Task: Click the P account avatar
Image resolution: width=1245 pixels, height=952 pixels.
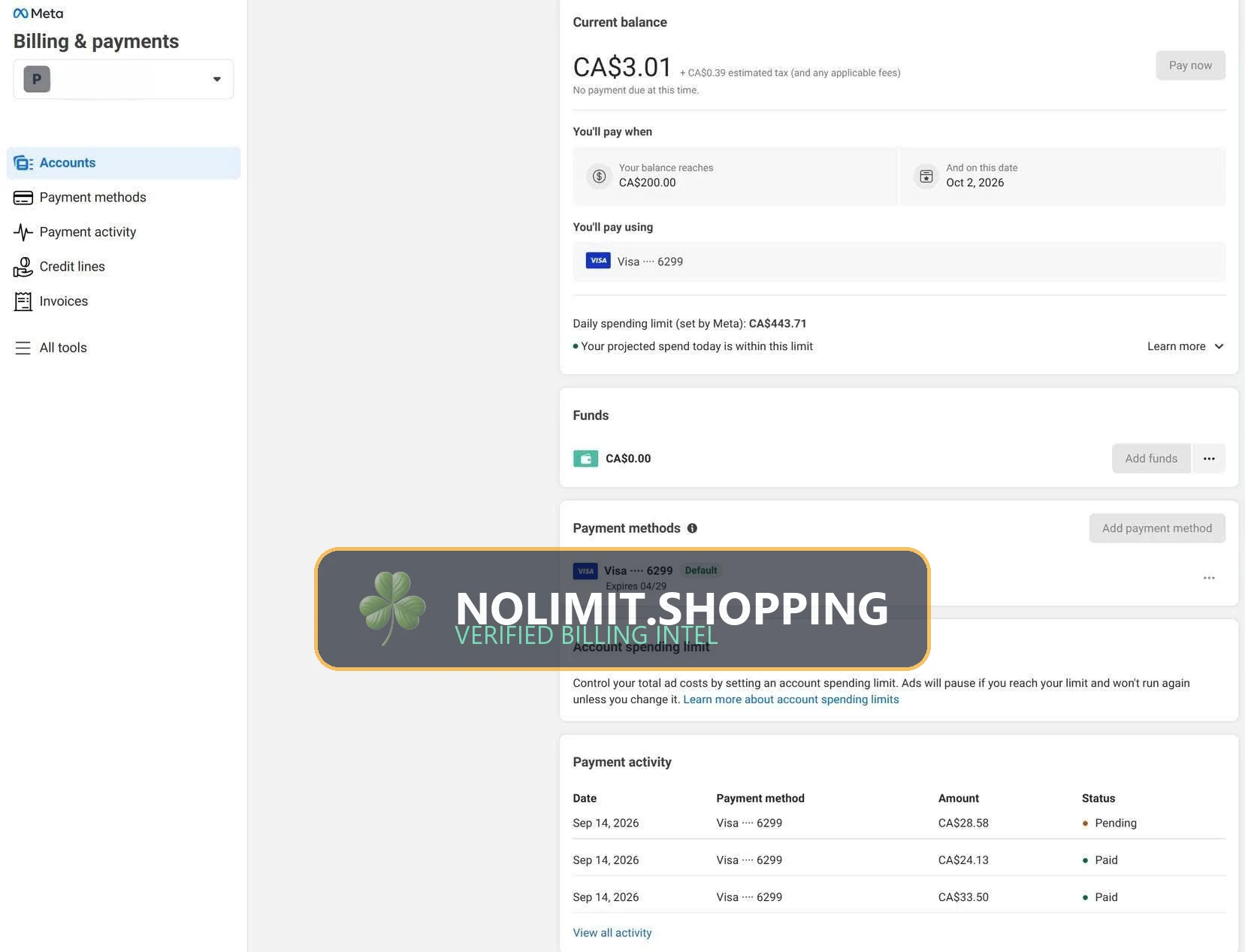Action: (x=37, y=79)
